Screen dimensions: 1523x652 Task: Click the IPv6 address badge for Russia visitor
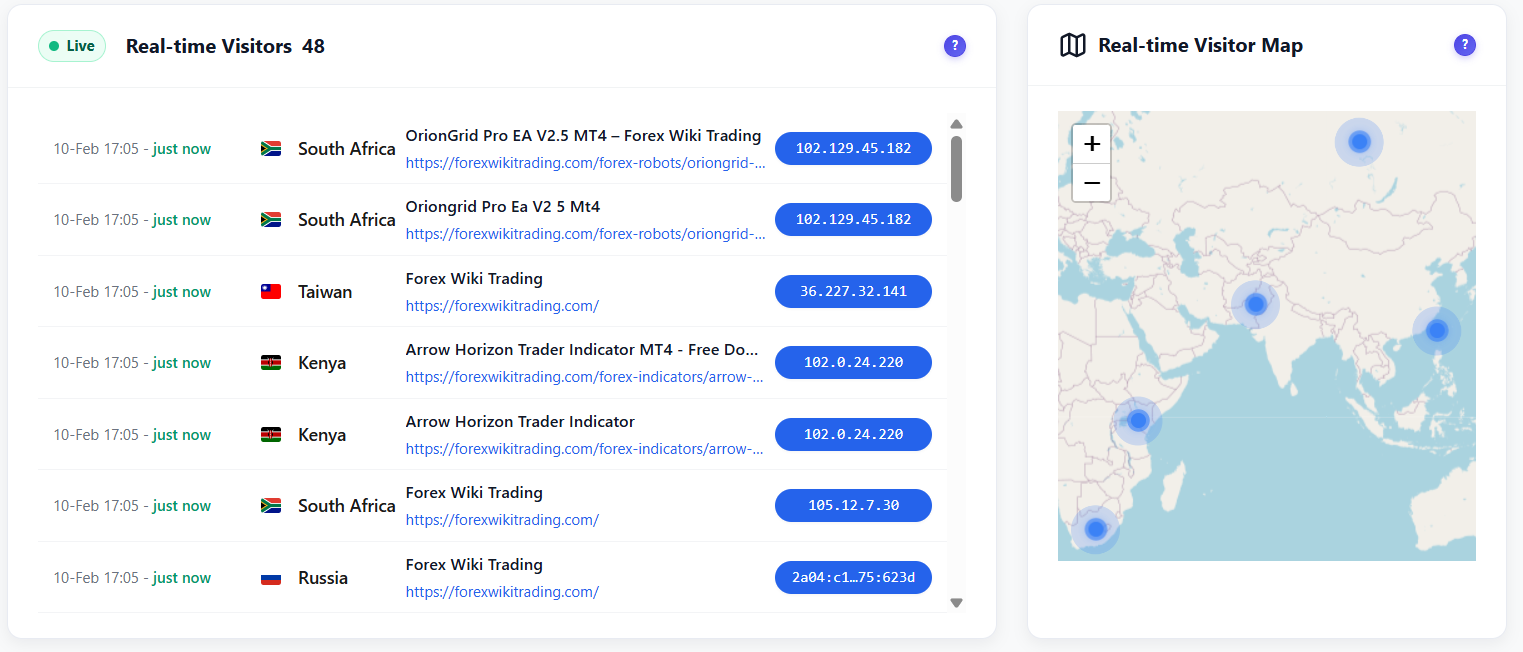(853, 577)
